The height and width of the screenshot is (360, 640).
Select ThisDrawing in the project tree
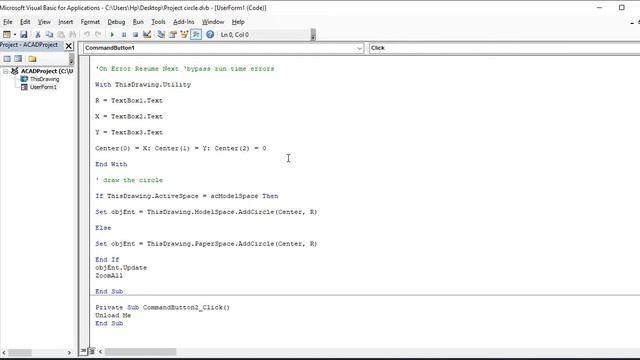click(44, 79)
